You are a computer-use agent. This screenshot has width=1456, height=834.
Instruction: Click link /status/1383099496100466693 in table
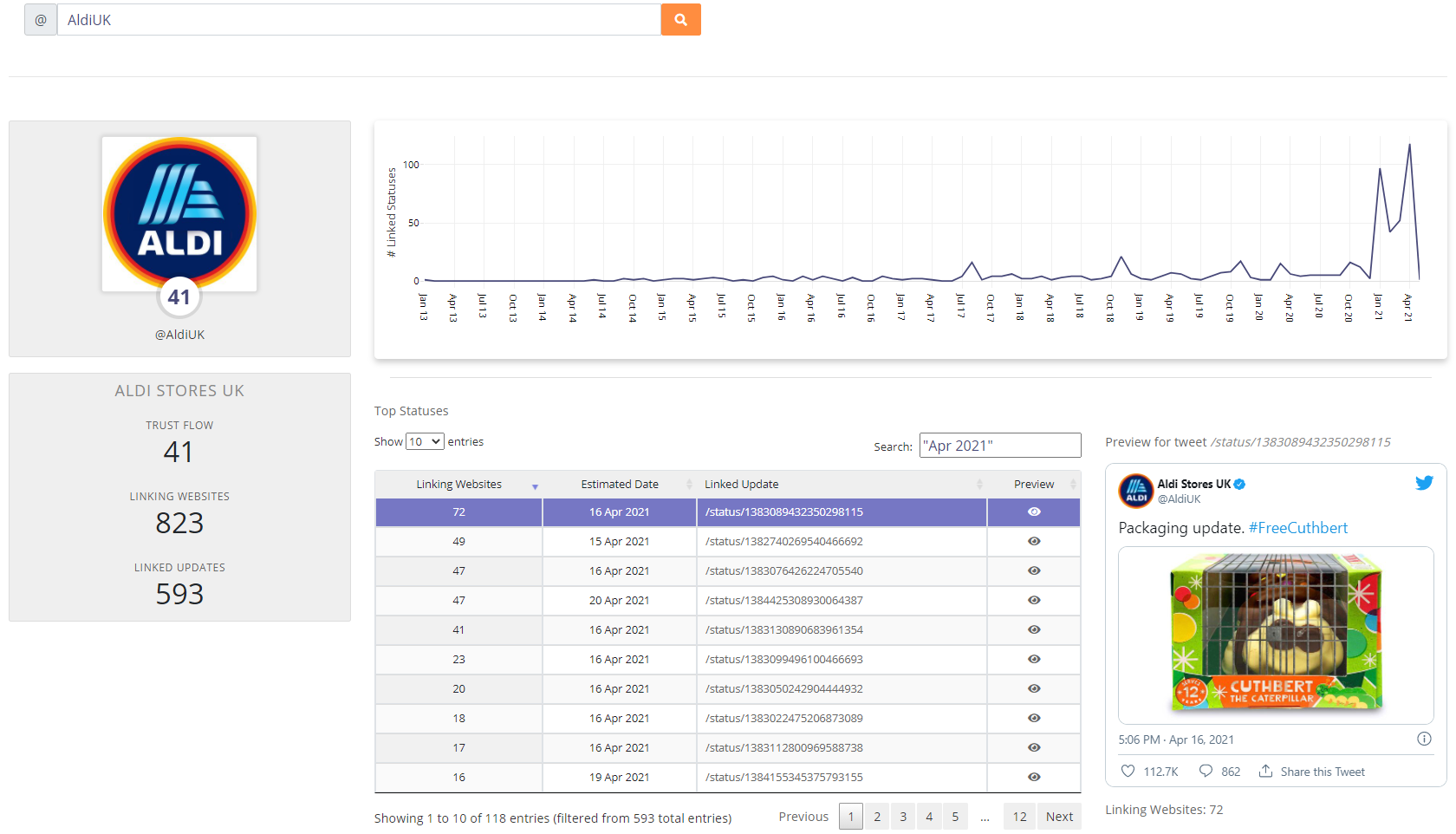click(x=784, y=659)
